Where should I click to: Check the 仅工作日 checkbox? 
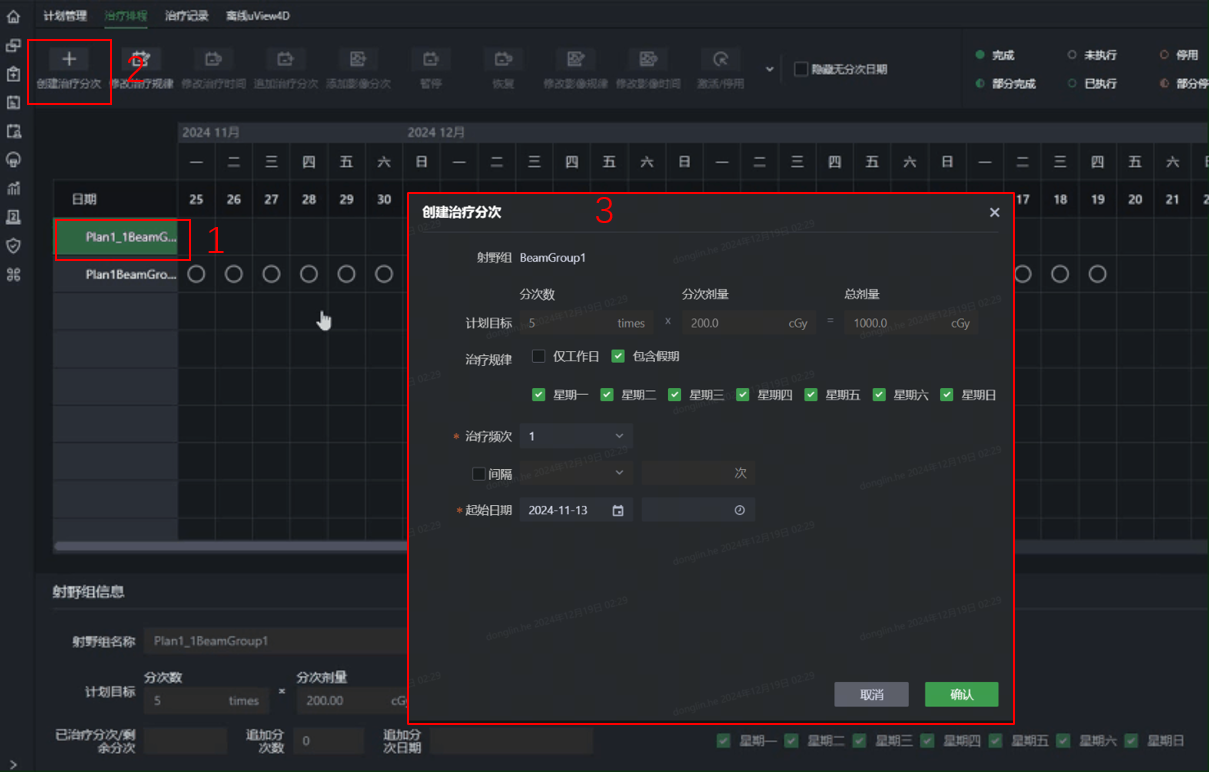pyautogui.click(x=538, y=356)
